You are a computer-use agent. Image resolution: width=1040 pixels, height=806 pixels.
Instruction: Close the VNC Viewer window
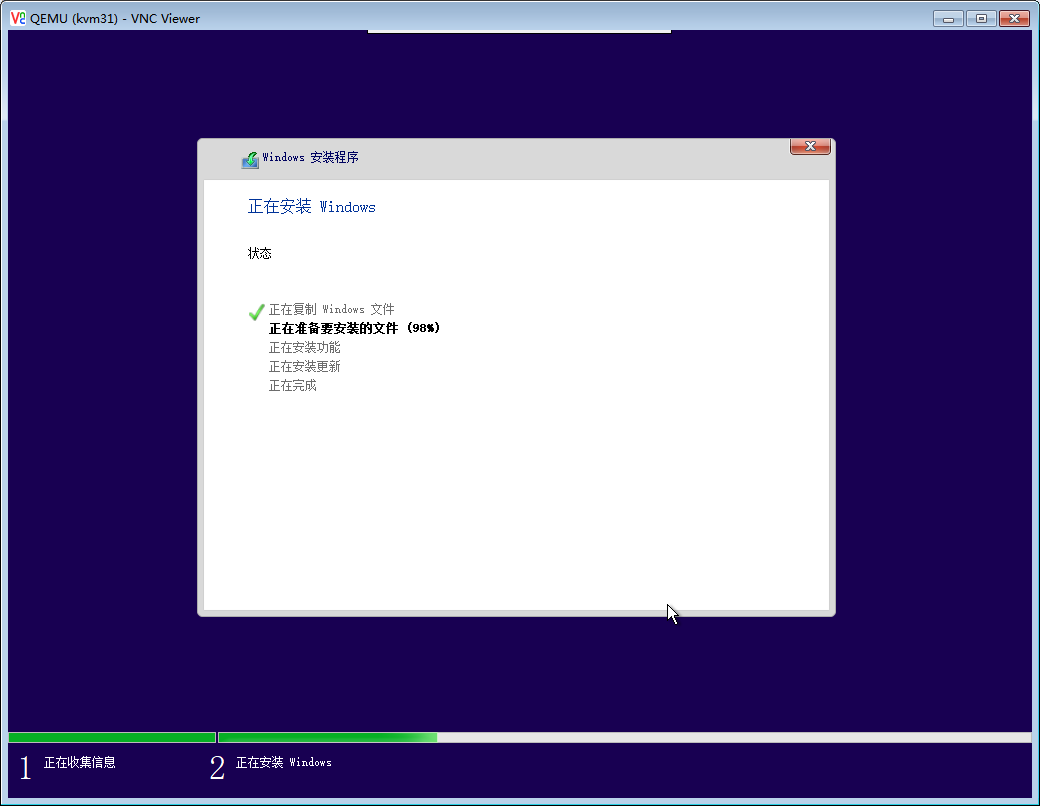coord(1014,19)
